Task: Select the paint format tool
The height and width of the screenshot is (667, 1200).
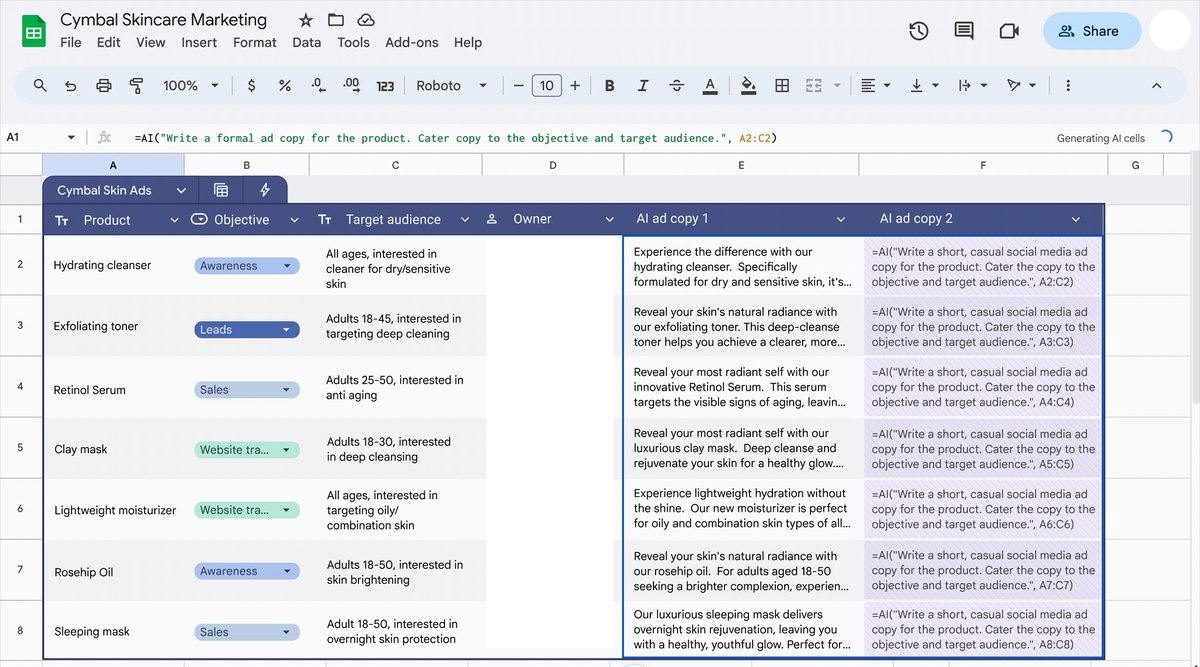Action: (x=137, y=86)
